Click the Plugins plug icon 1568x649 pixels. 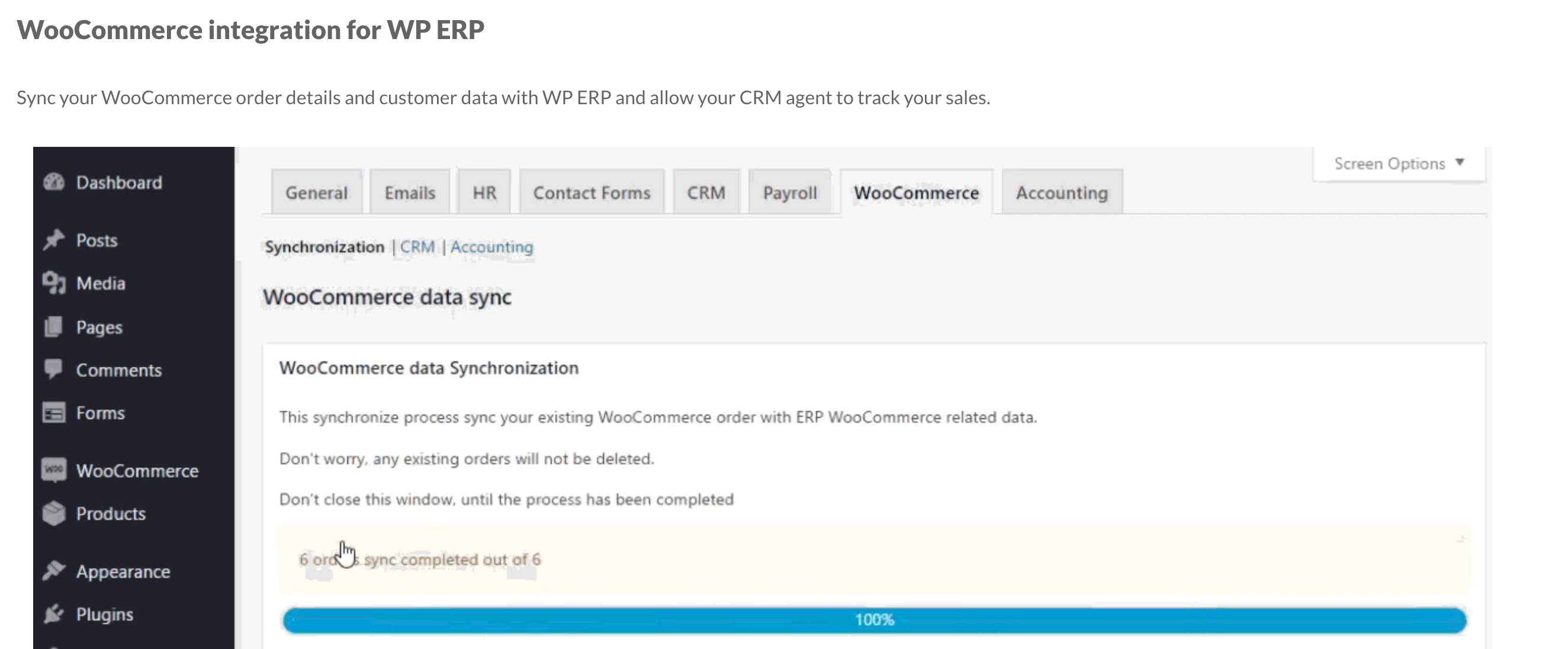click(x=53, y=613)
